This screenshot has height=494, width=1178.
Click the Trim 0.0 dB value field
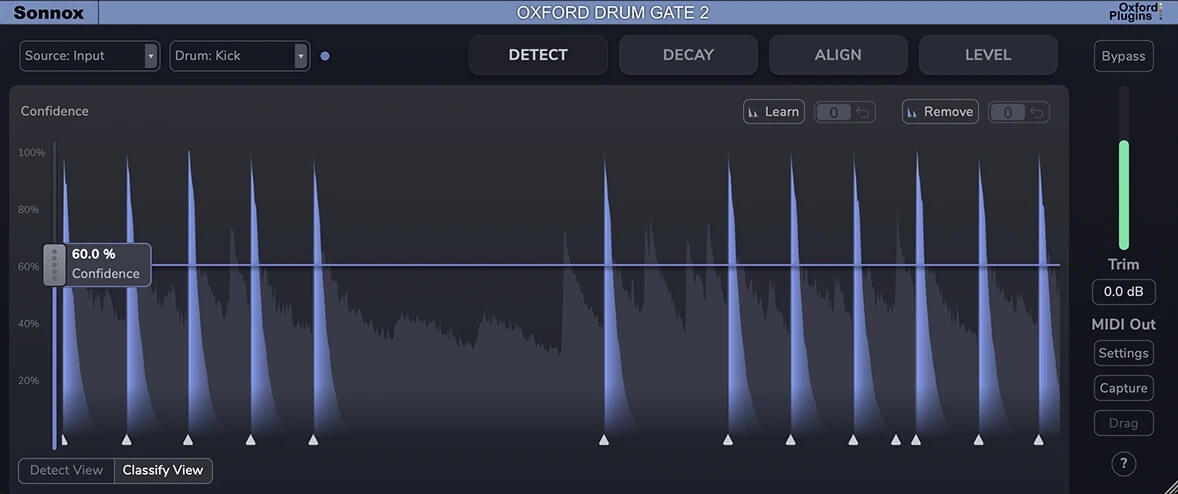click(x=1123, y=292)
